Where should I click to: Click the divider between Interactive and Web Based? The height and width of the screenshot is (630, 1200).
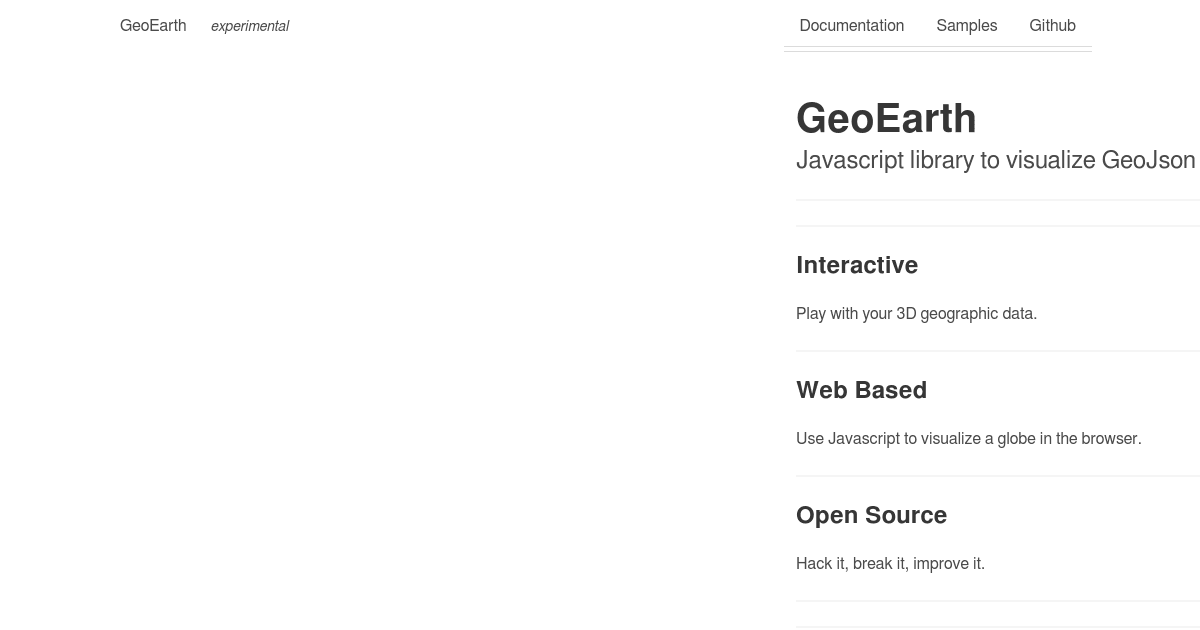point(997,350)
